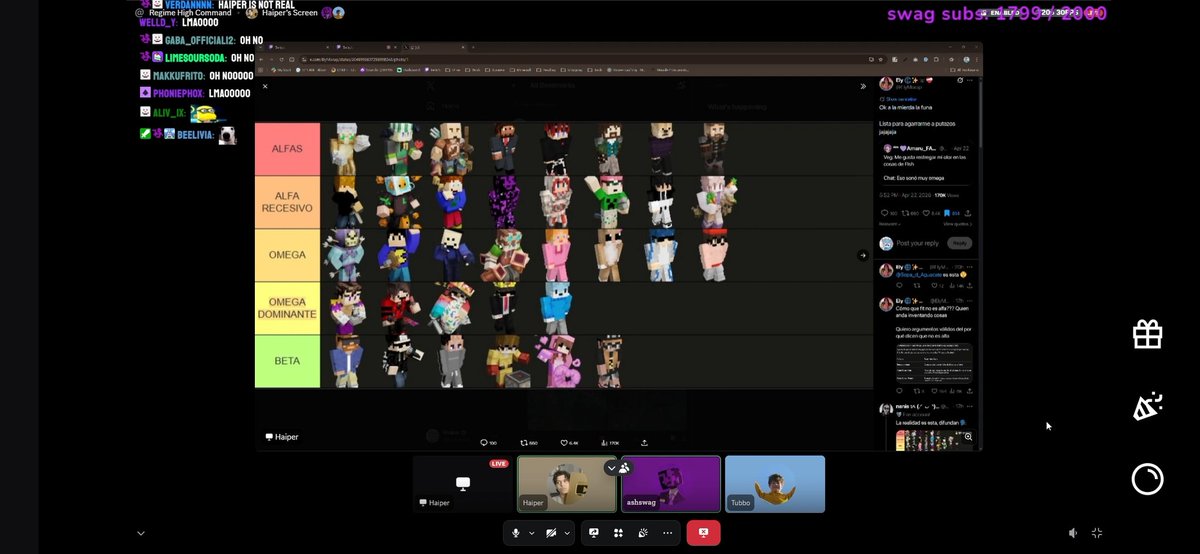The height and width of the screenshot is (554, 1200).
Task: Mute the microphone in call controls
Action: click(x=516, y=533)
